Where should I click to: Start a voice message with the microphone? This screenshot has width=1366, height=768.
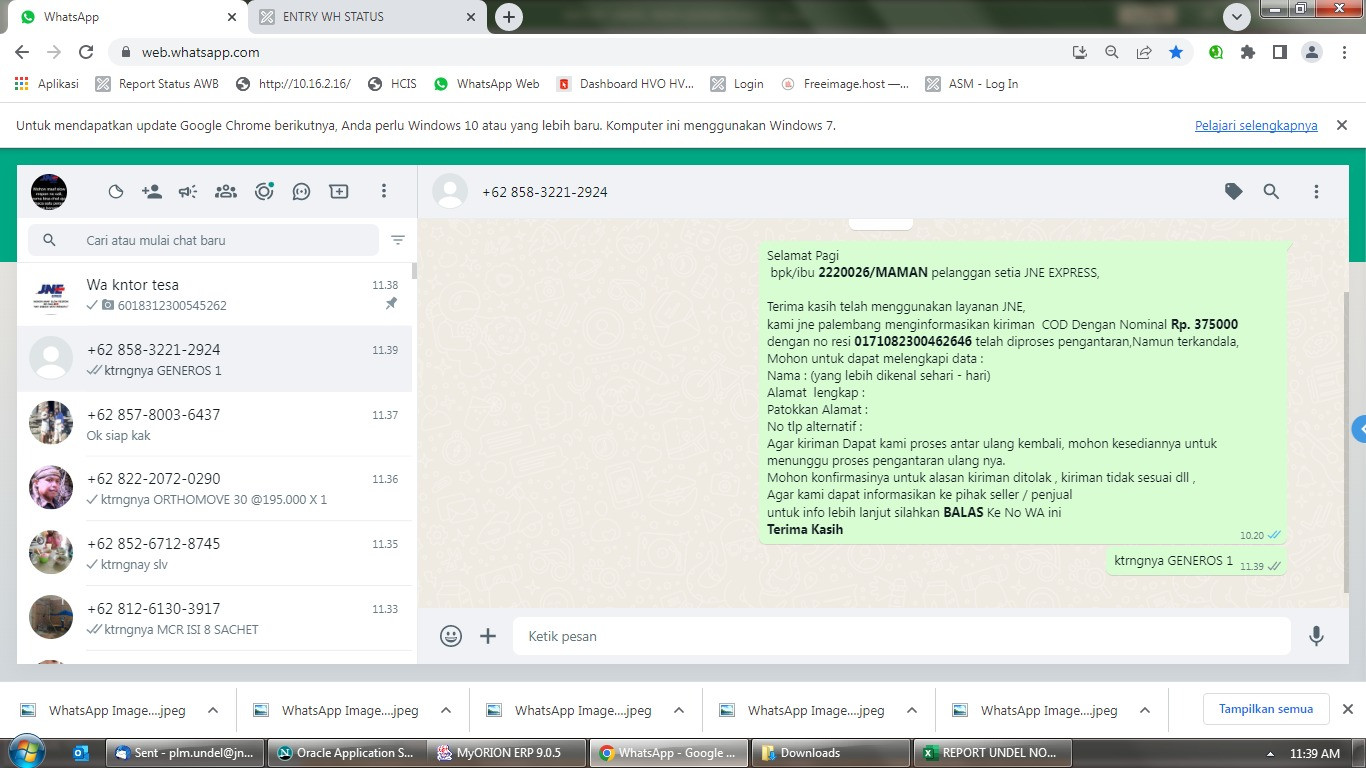coord(1316,636)
